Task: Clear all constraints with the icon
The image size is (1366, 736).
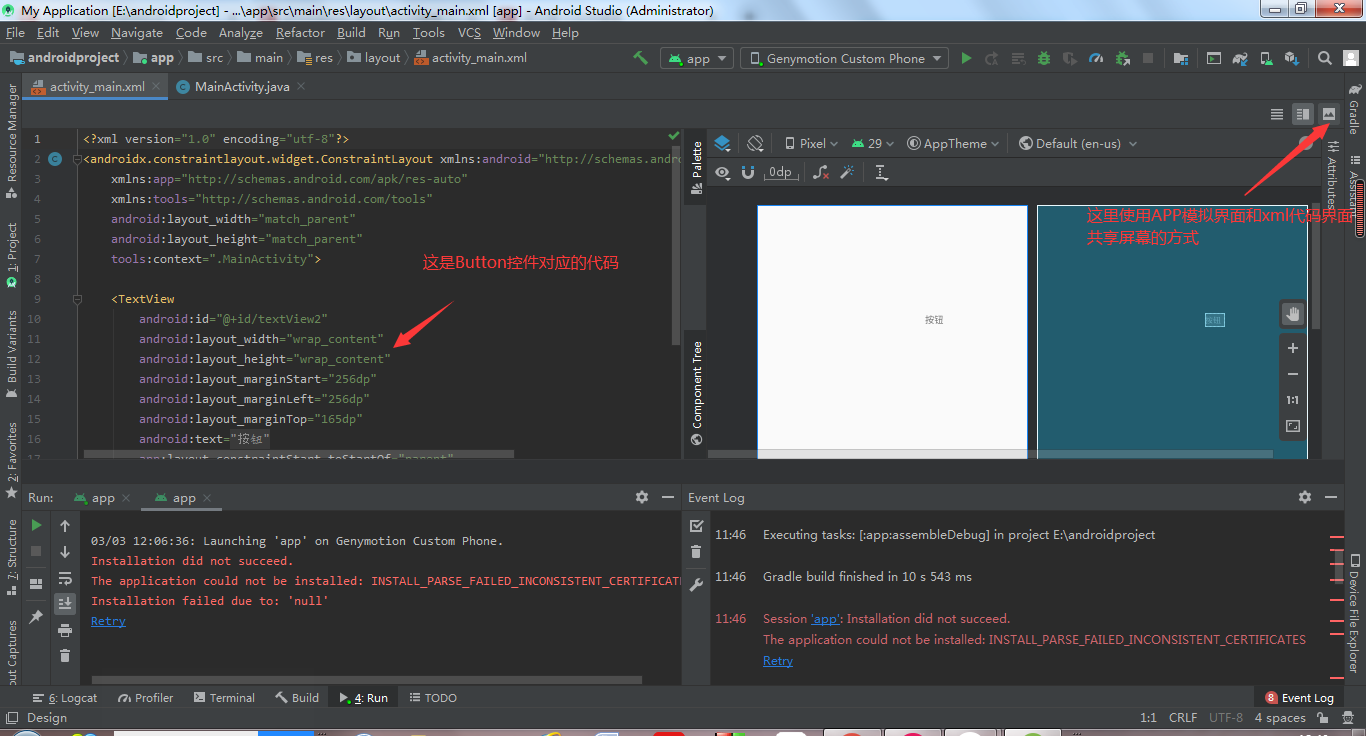Action: [819, 172]
